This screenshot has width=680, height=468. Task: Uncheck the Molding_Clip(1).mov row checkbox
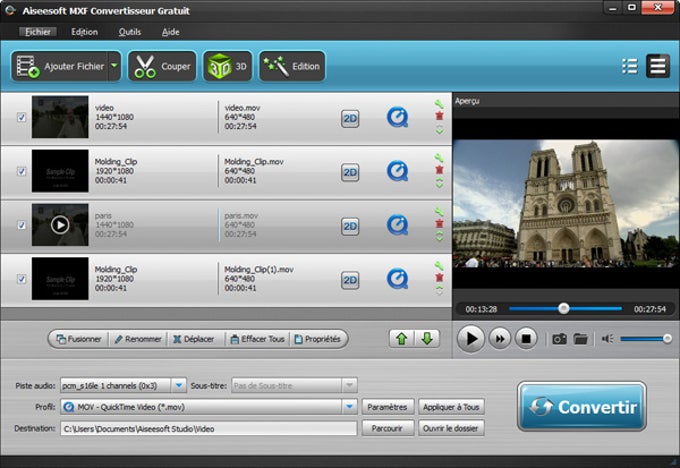pos(21,279)
